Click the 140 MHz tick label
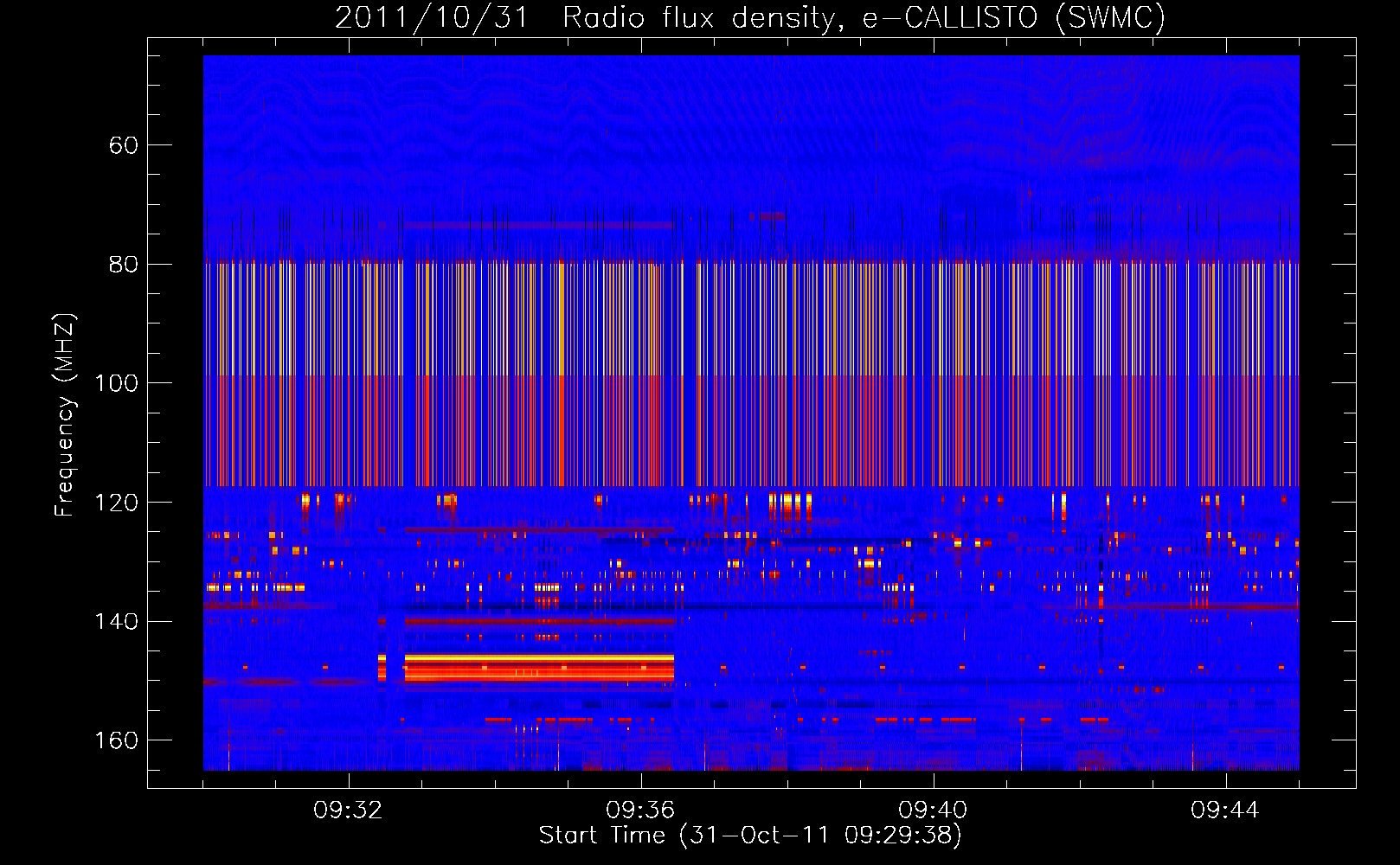This screenshot has height=865, width=1400. [116, 622]
